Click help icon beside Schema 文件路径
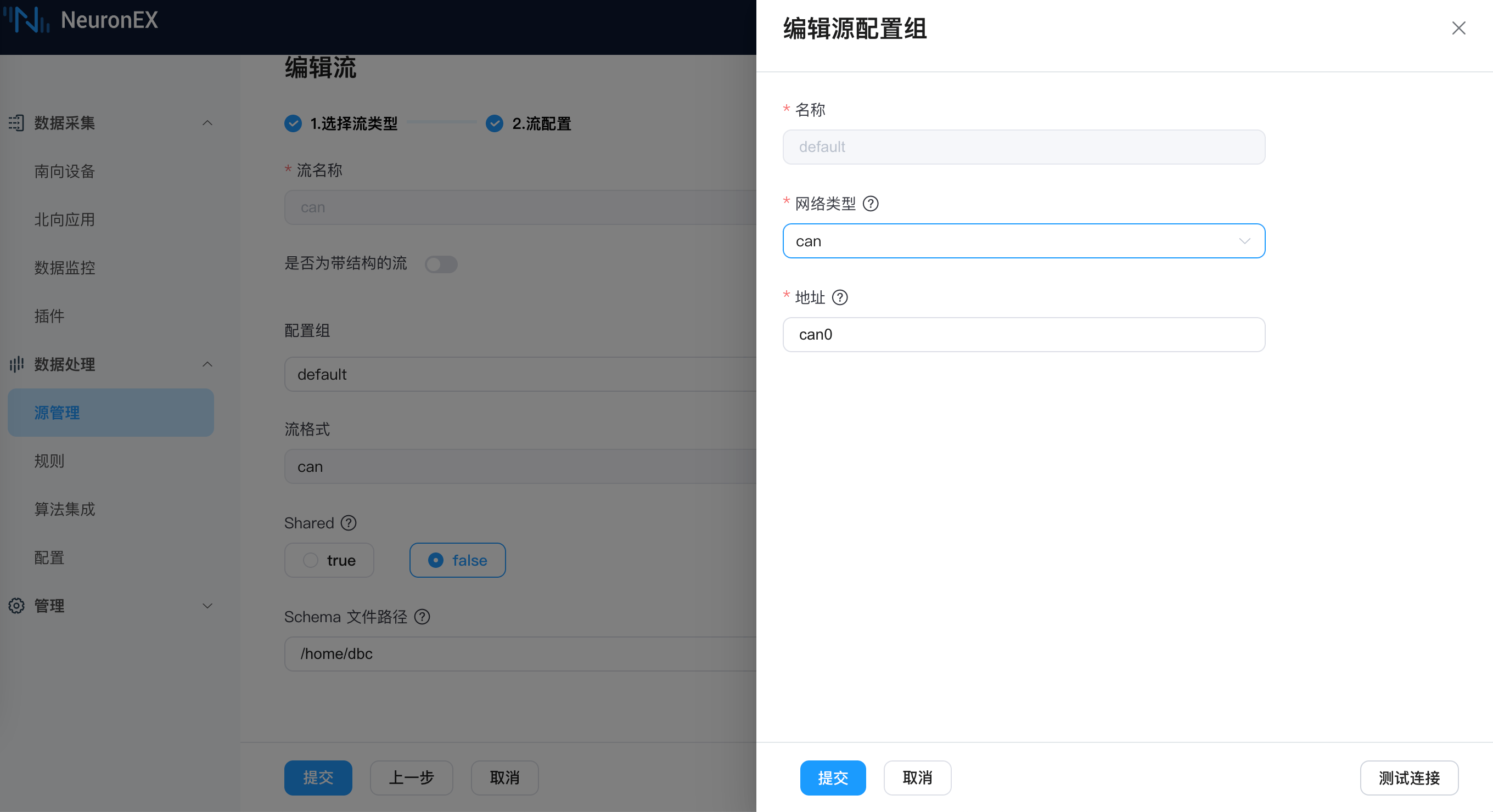 pos(423,617)
